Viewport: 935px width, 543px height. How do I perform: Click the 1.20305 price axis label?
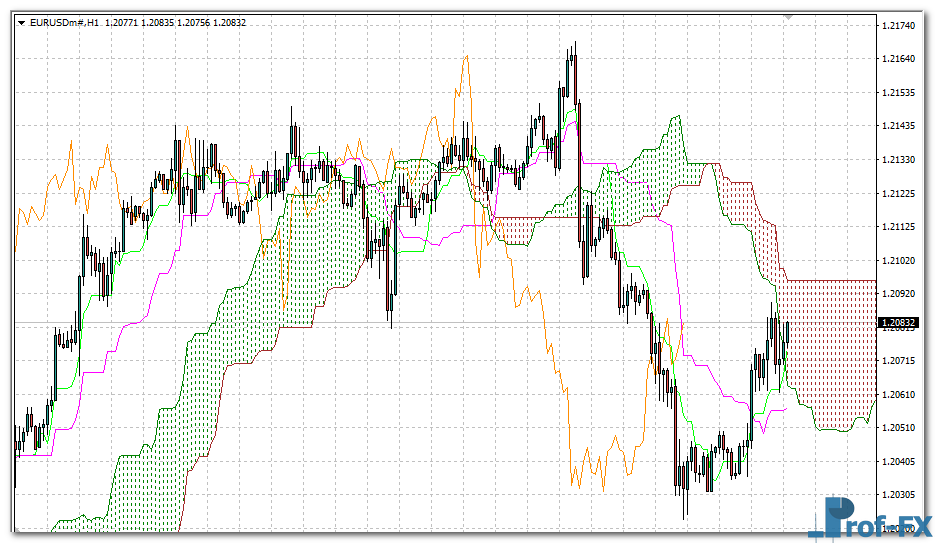[x=901, y=494]
